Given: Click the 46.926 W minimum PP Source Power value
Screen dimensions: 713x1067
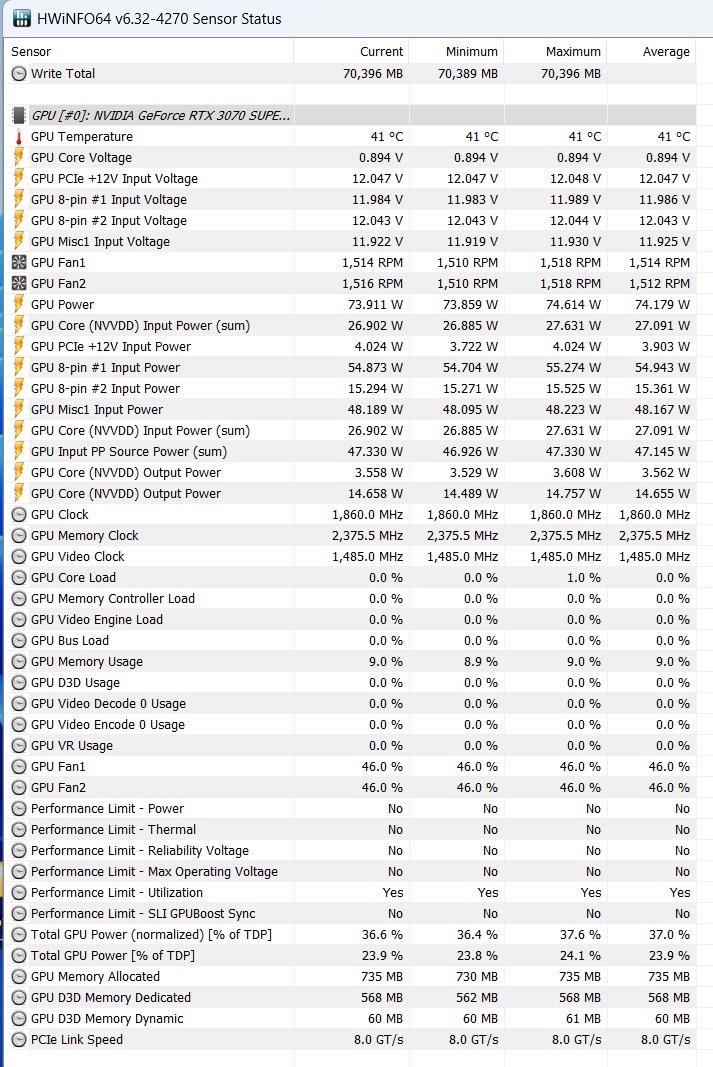Looking at the screenshot, I should pyautogui.click(x=471, y=452).
